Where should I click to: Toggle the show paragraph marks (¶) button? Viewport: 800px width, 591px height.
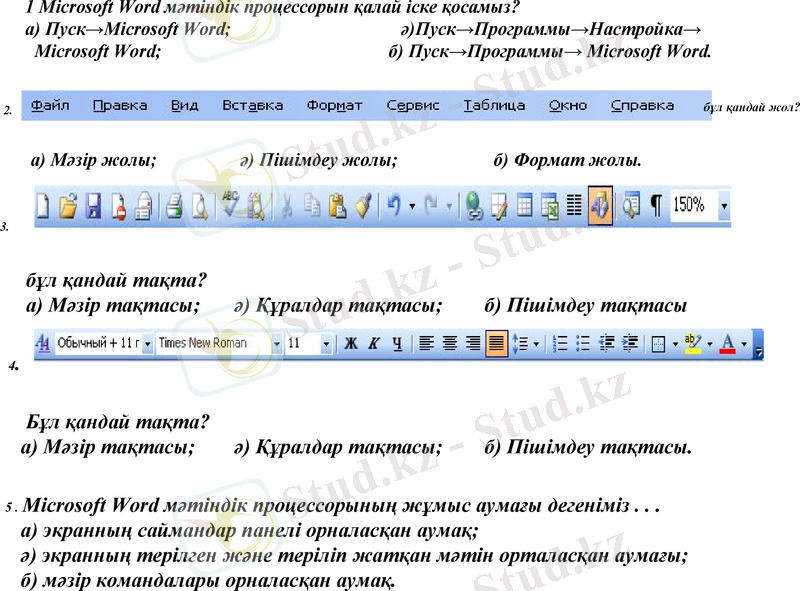click(656, 206)
